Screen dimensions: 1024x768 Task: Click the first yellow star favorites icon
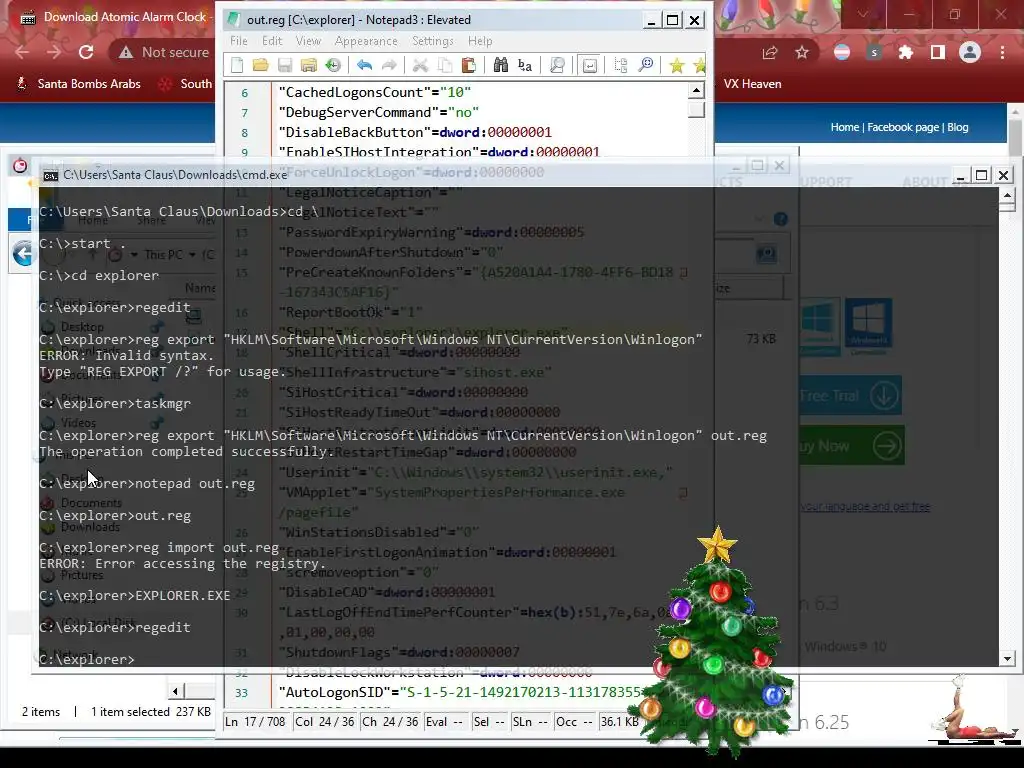tap(677, 65)
